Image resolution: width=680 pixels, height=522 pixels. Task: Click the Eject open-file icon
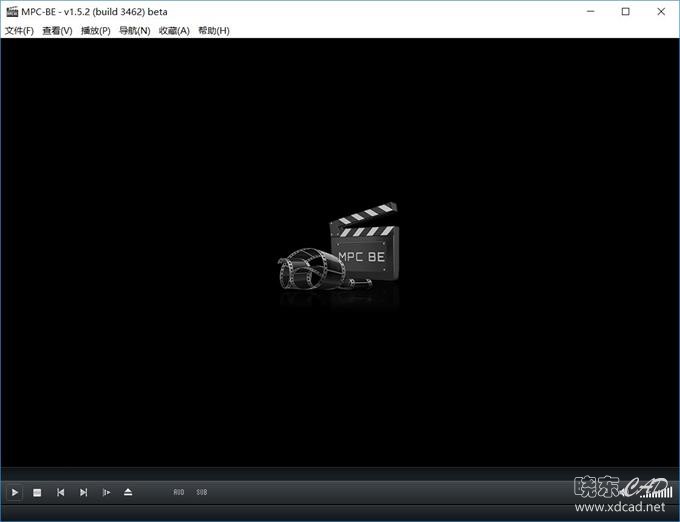tap(128, 492)
